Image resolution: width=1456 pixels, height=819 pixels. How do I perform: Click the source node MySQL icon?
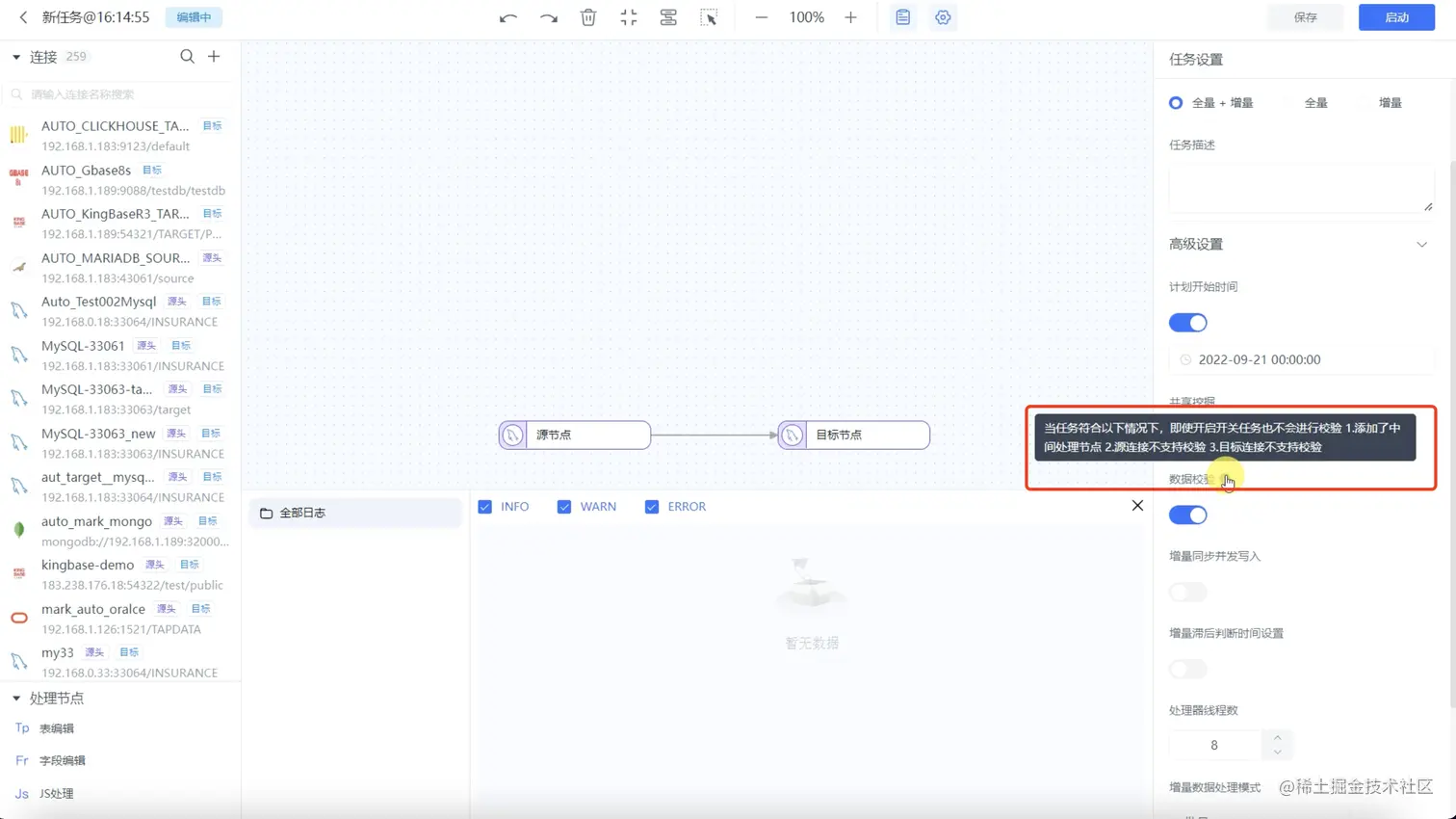click(x=513, y=436)
